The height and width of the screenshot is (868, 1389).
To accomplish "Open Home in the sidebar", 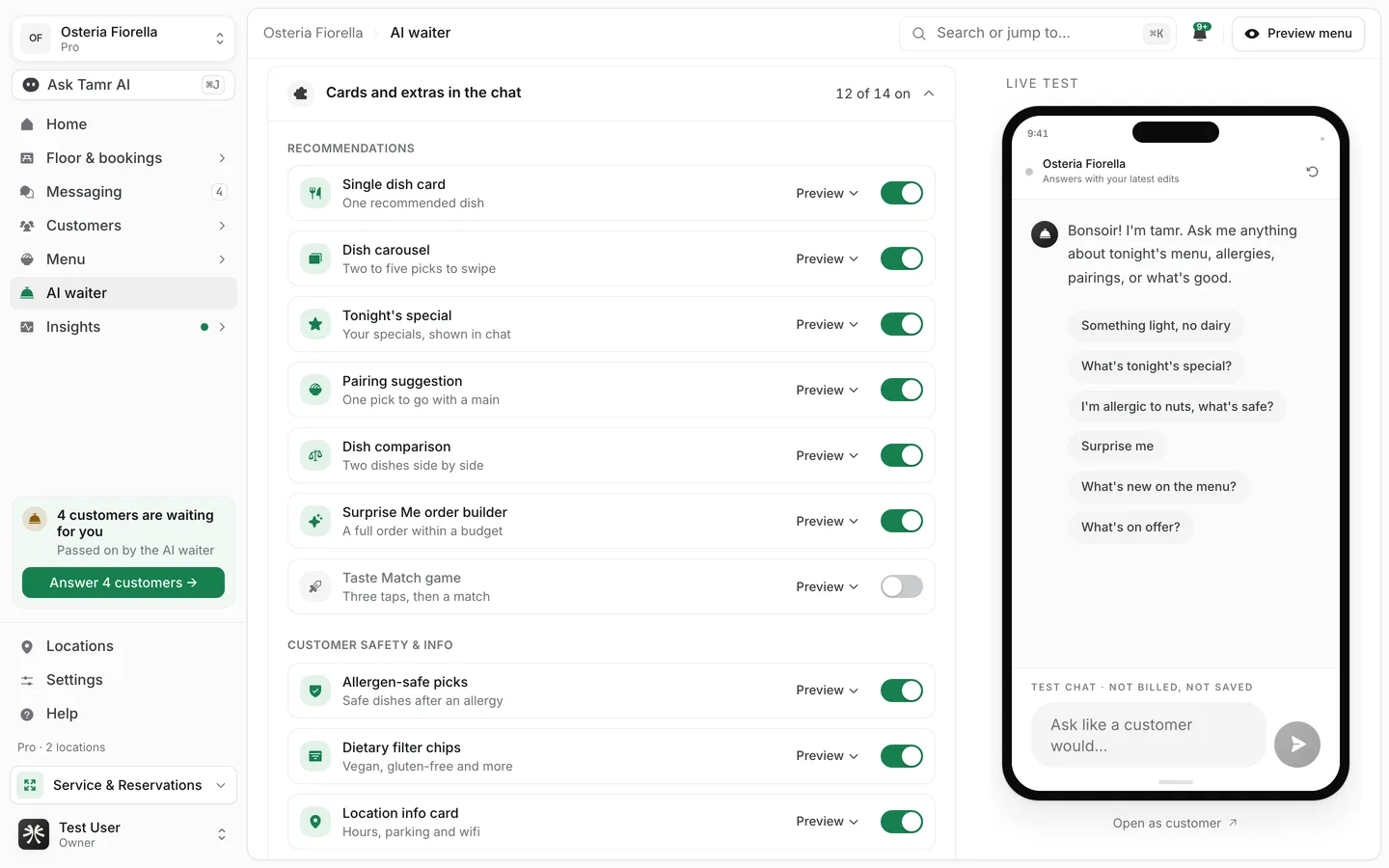I will pos(123,124).
